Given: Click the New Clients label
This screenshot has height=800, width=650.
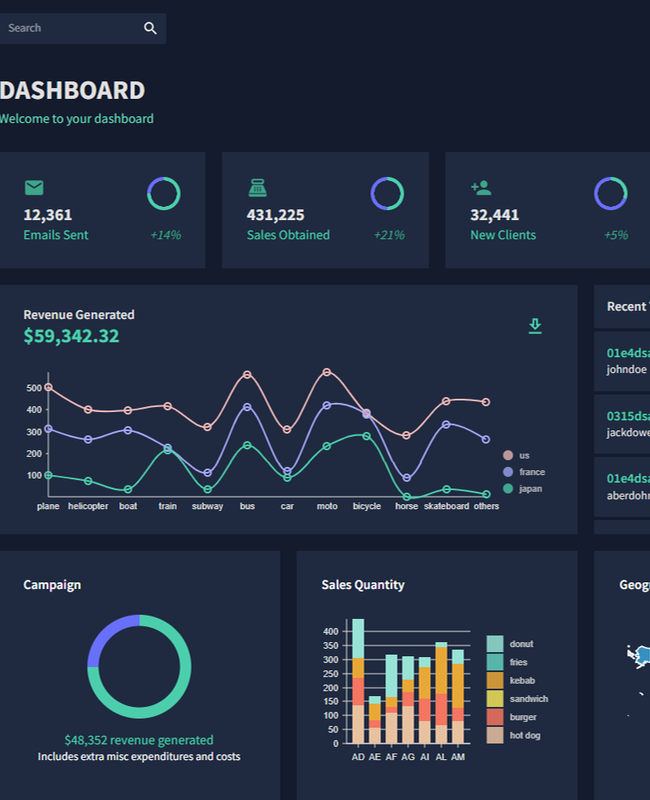Looking at the screenshot, I should (x=503, y=235).
